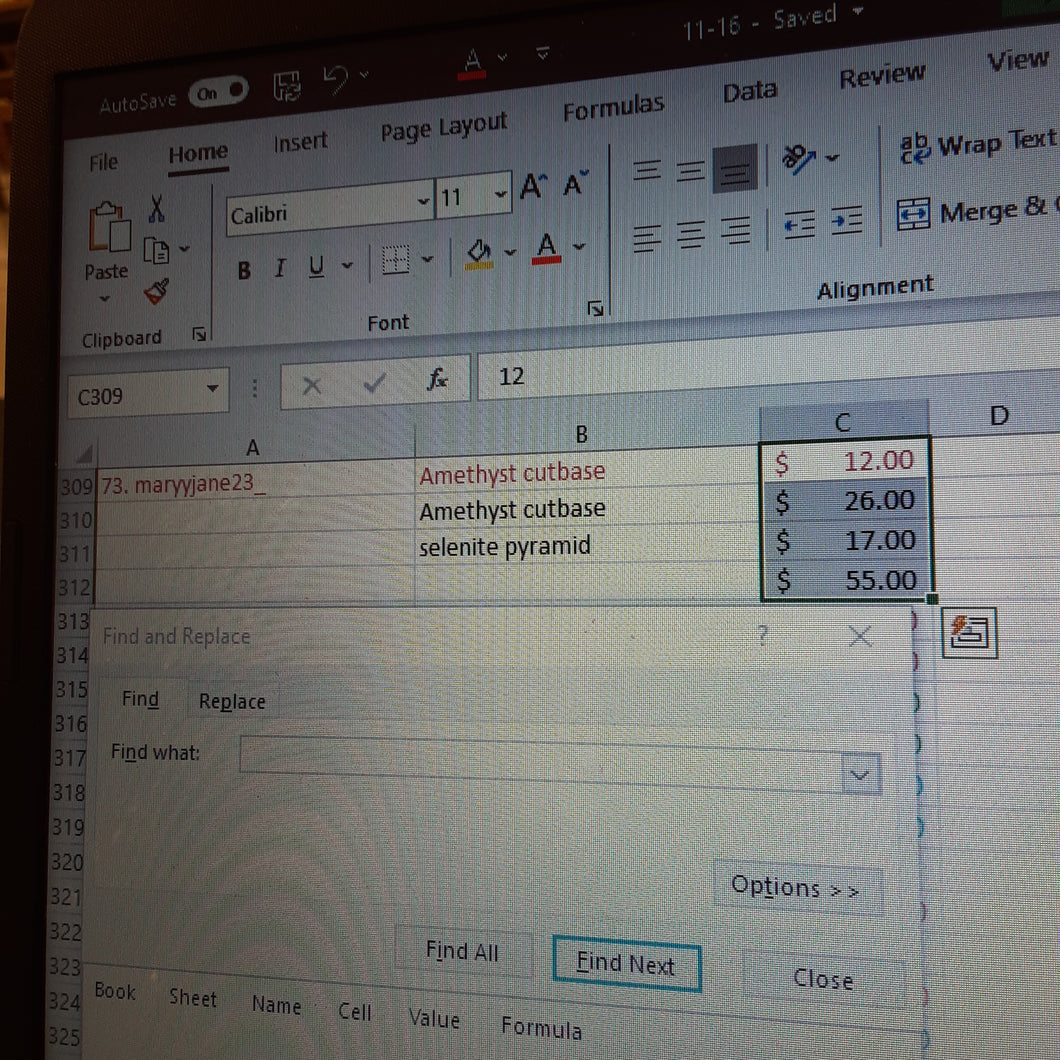This screenshot has width=1060, height=1060.
Task: Open the Borders dropdown arrow
Action: (x=427, y=258)
